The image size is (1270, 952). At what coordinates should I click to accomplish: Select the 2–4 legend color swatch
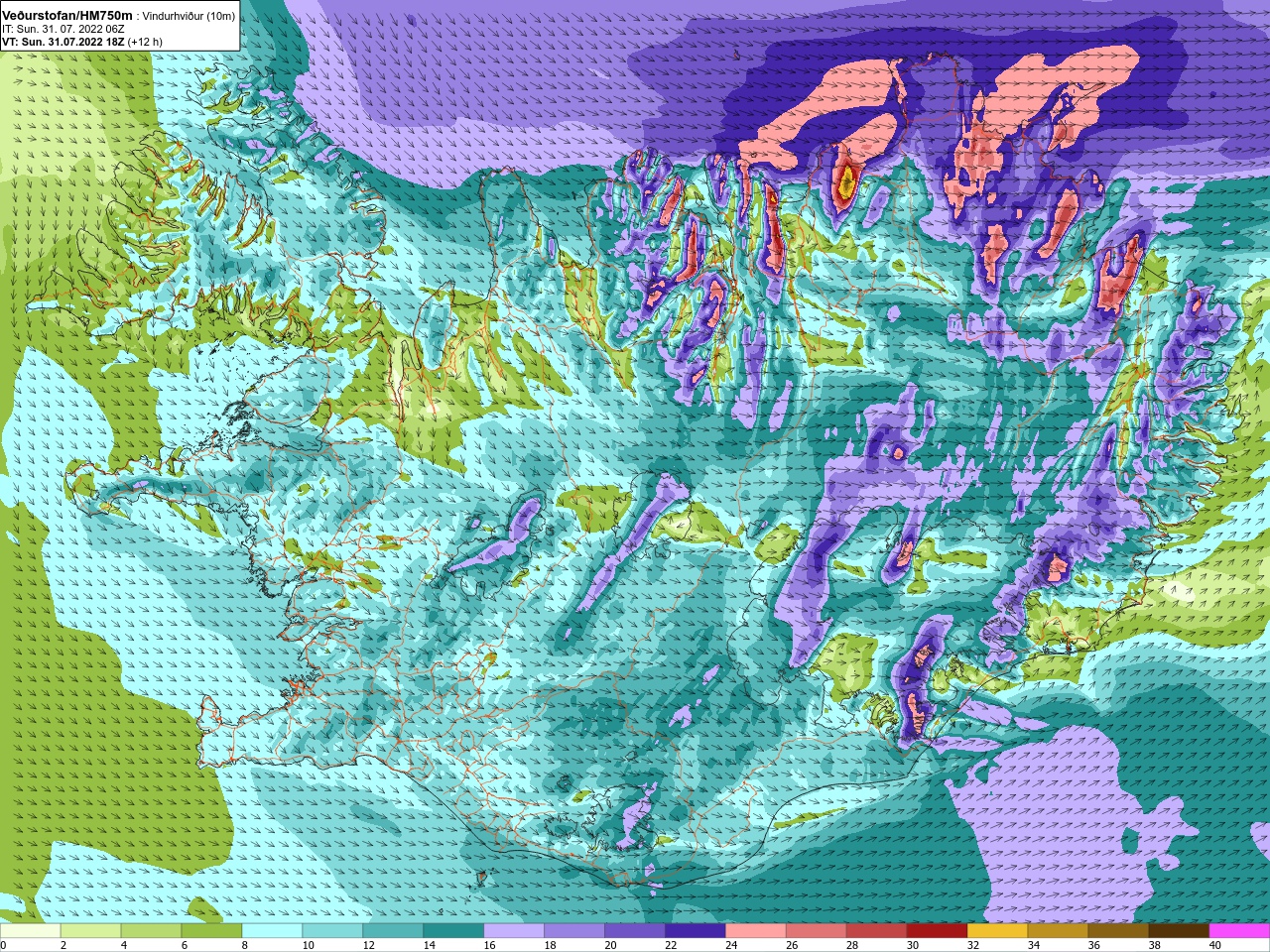(x=91, y=931)
